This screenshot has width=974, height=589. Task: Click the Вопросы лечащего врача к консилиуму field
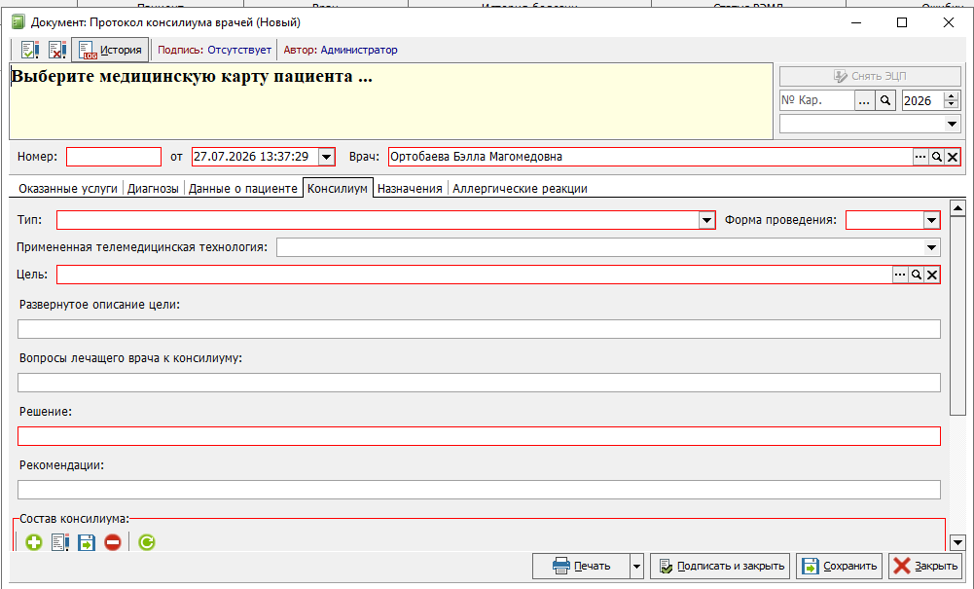point(479,383)
